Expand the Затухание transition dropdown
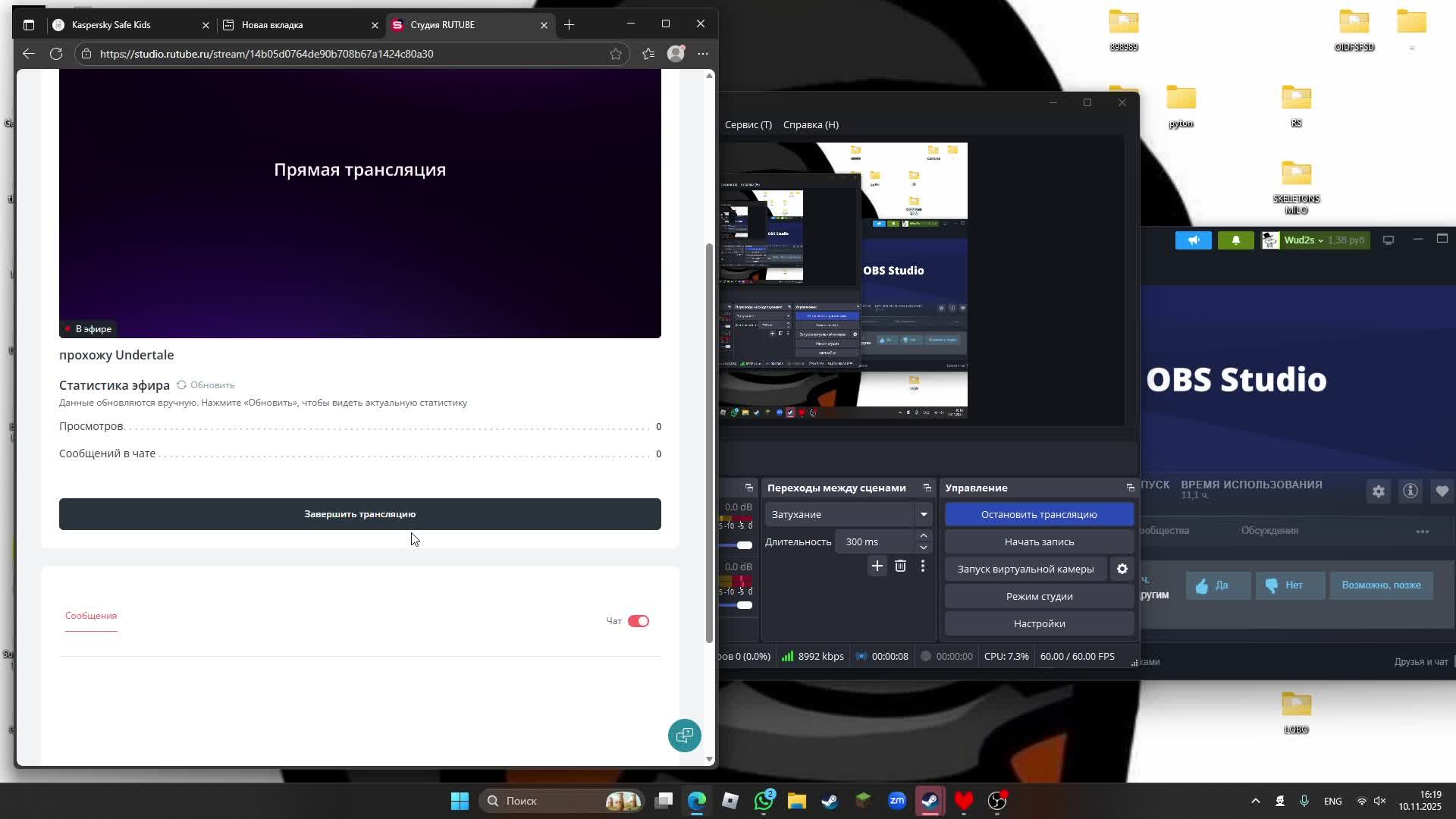This screenshot has width=1456, height=819. point(923,514)
